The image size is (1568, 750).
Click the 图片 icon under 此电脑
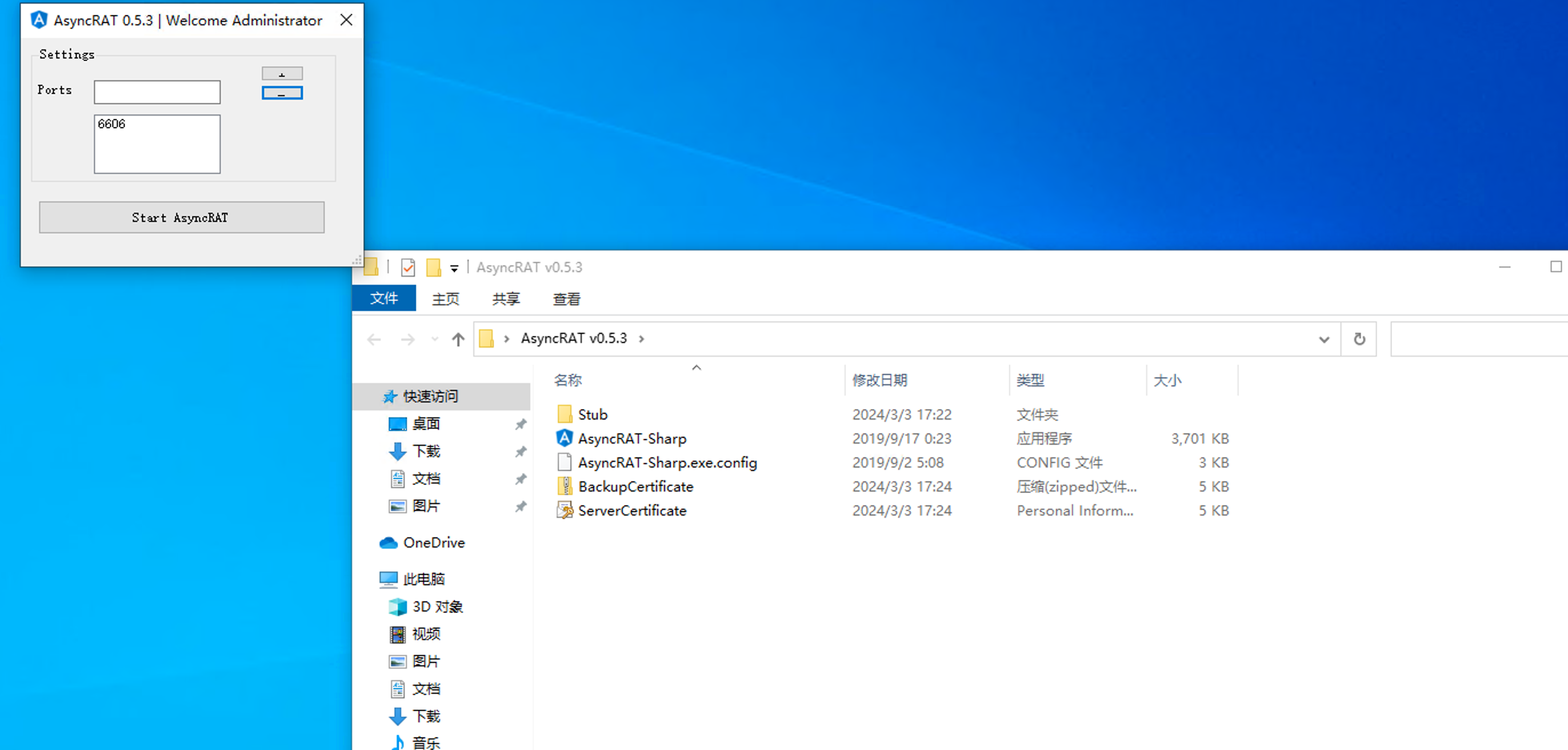398,661
